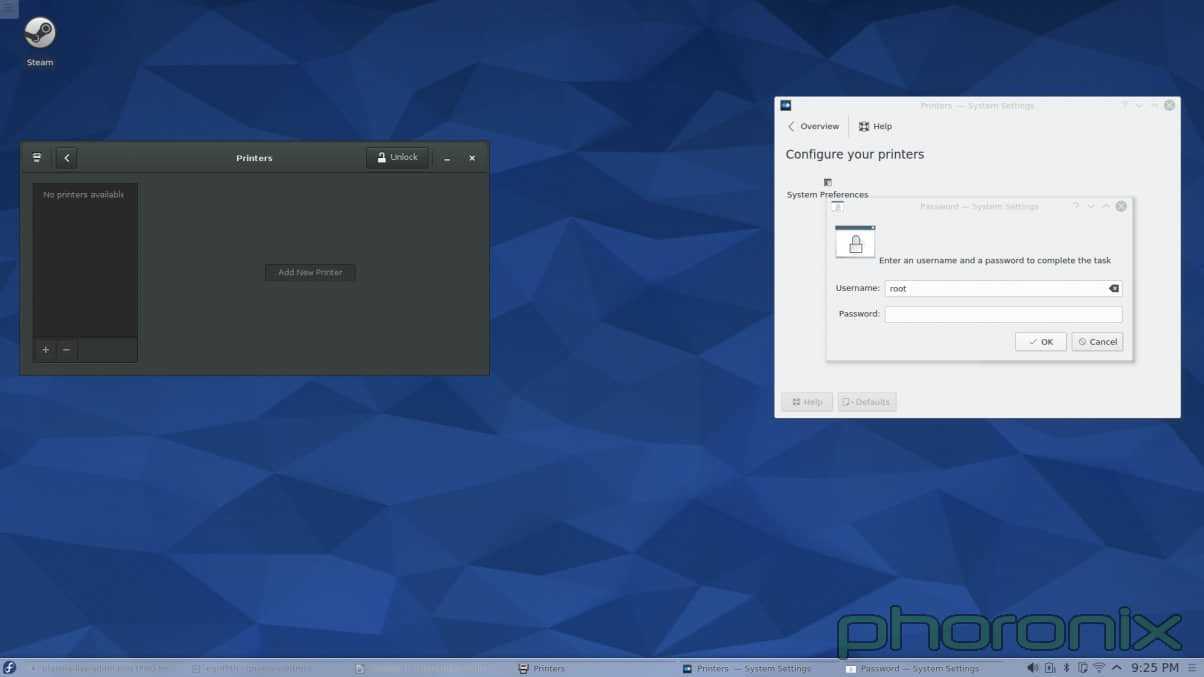Clear the Username field using its clear icon
Screen dimensions: 1204x677
coord(1113,288)
